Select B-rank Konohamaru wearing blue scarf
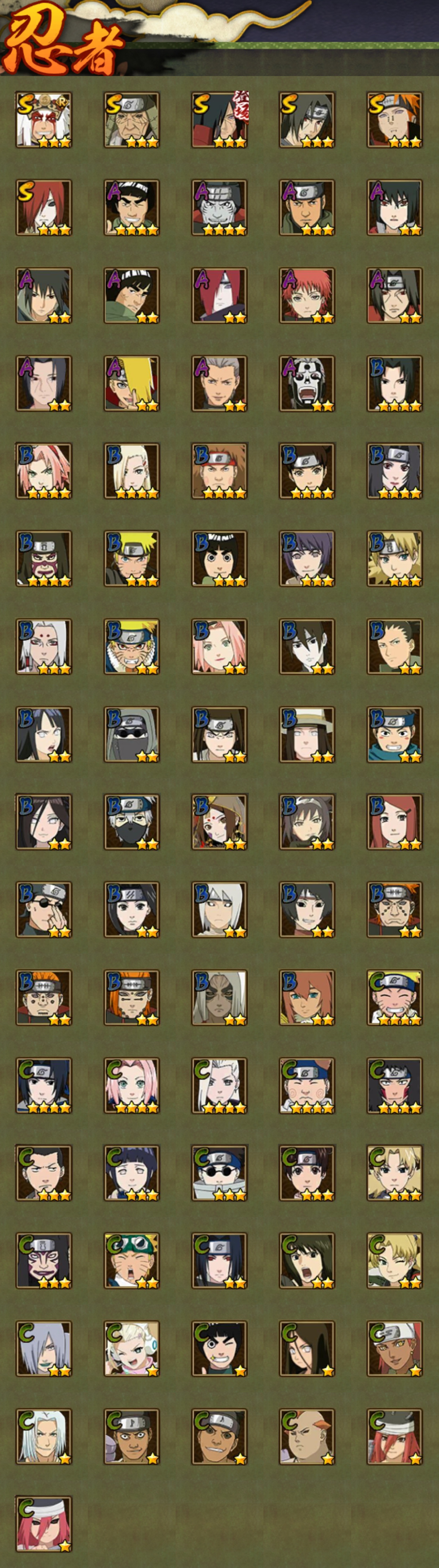The height and width of the screenshot is (1568, 439). click(x=395, y=734)
